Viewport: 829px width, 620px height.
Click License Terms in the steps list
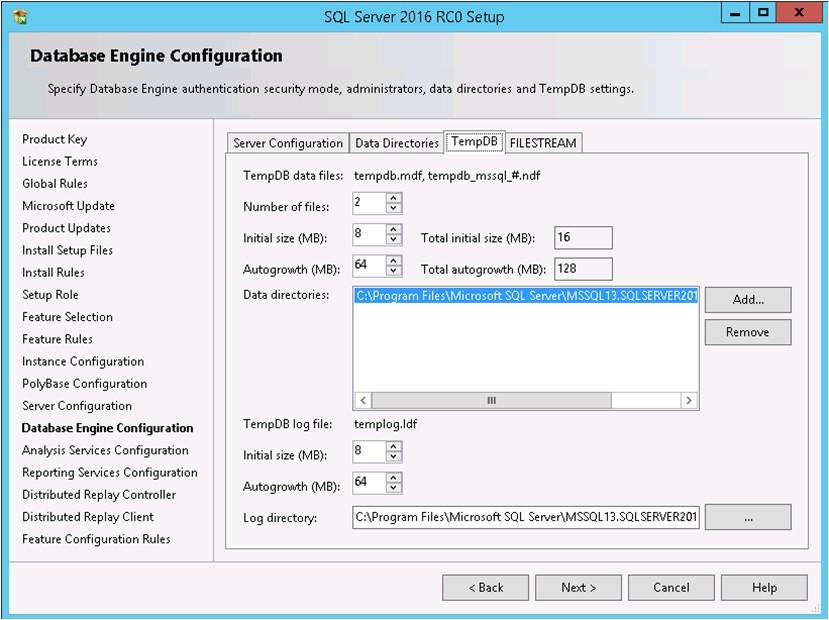tap(60, 162)
